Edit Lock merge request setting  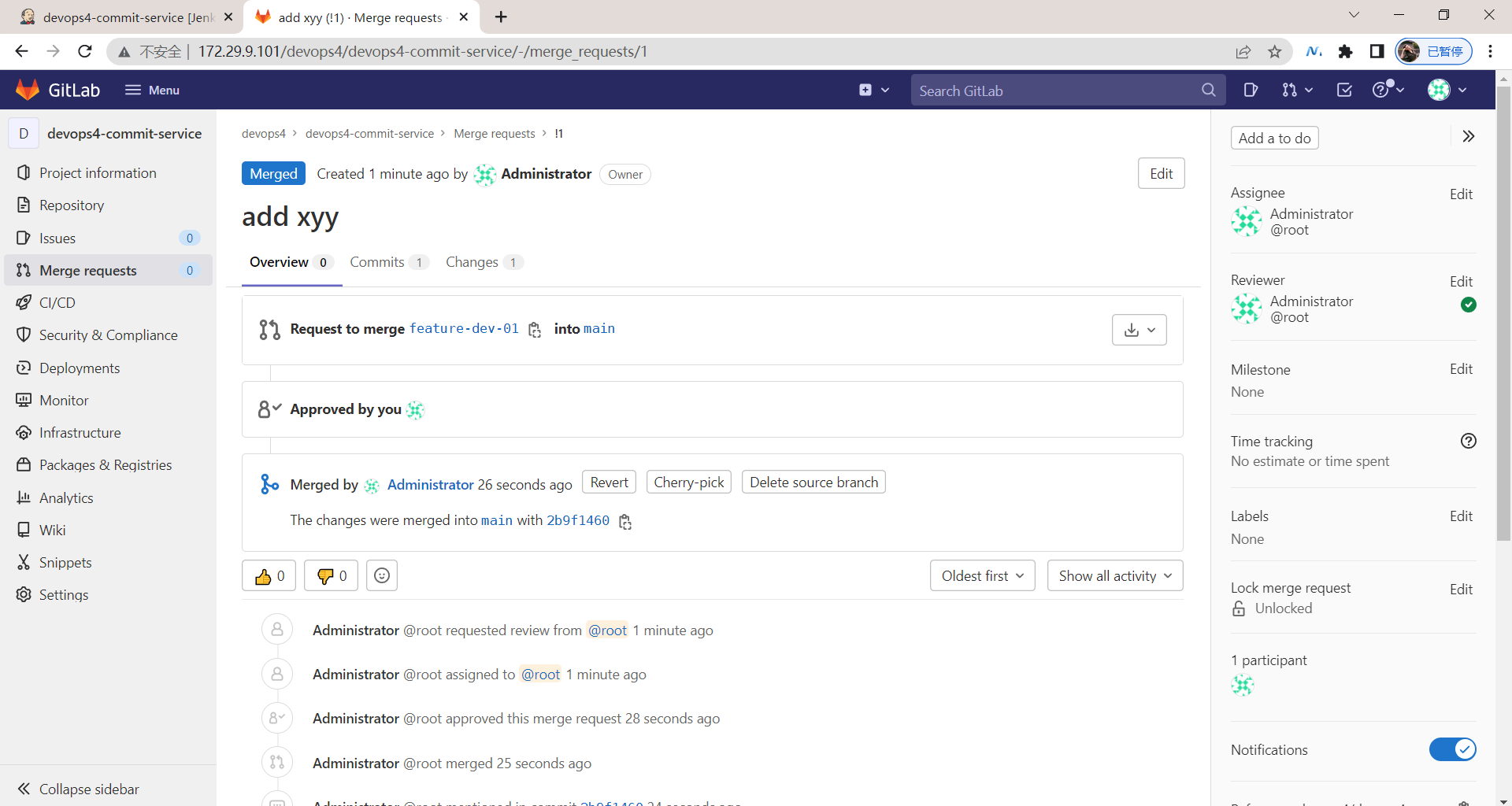tap(1461, 590)
